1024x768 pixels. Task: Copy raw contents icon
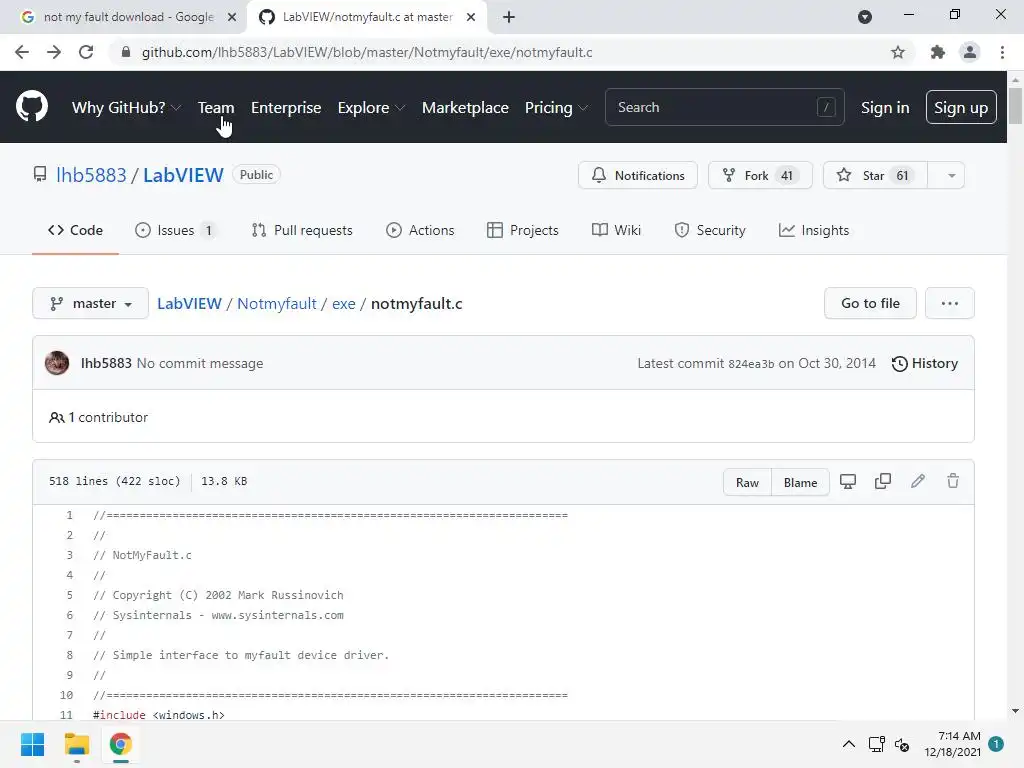[883, 481]
